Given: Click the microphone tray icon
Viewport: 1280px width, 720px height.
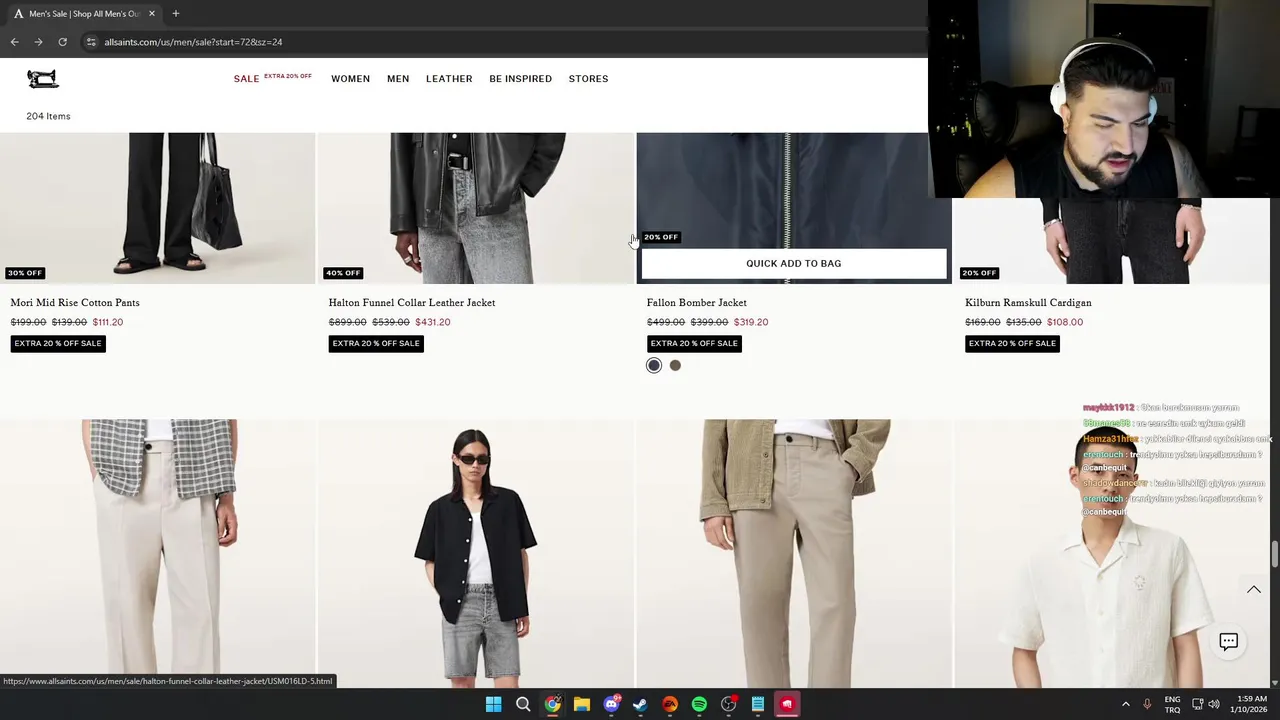Looking at the screenshot, I should (1147, 704).
